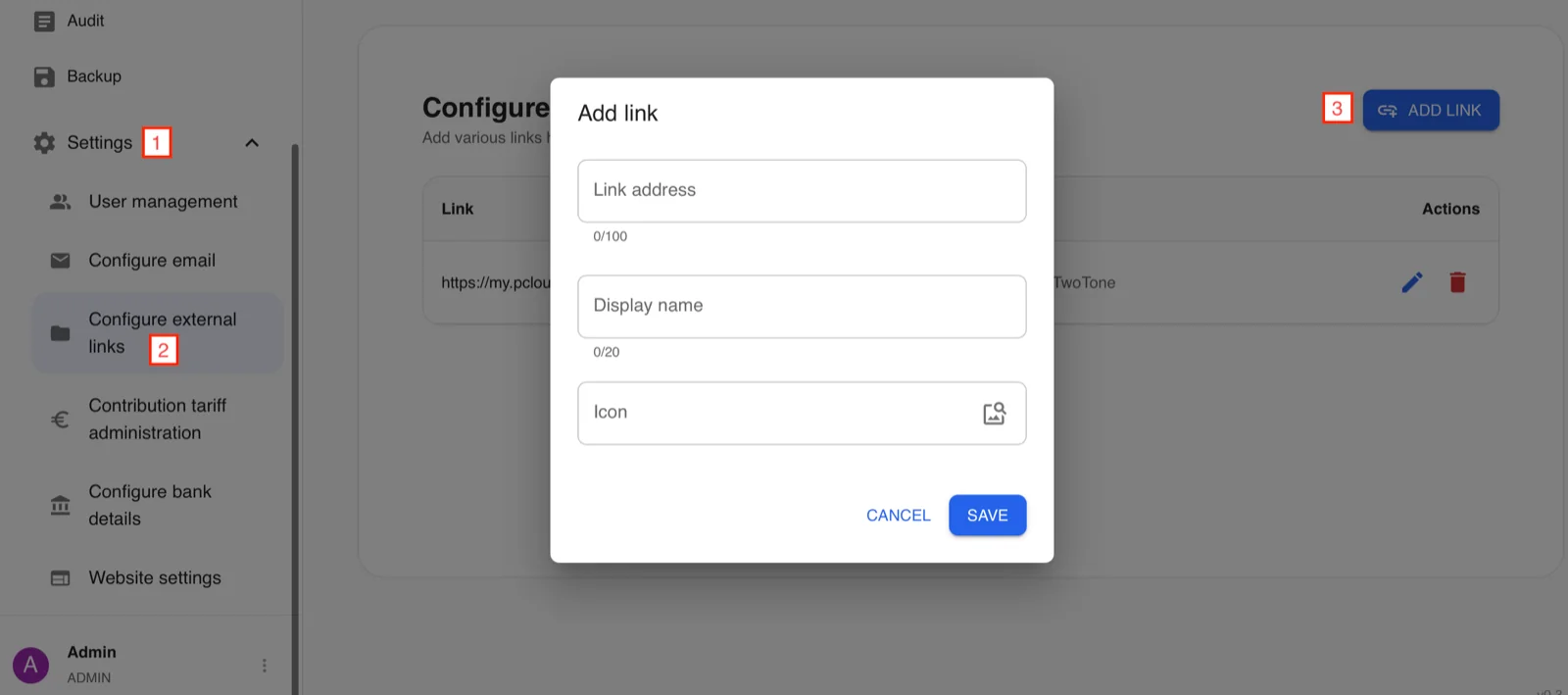Click the Audit sidebar icon
1568x695 pixels.
(44, 21)
